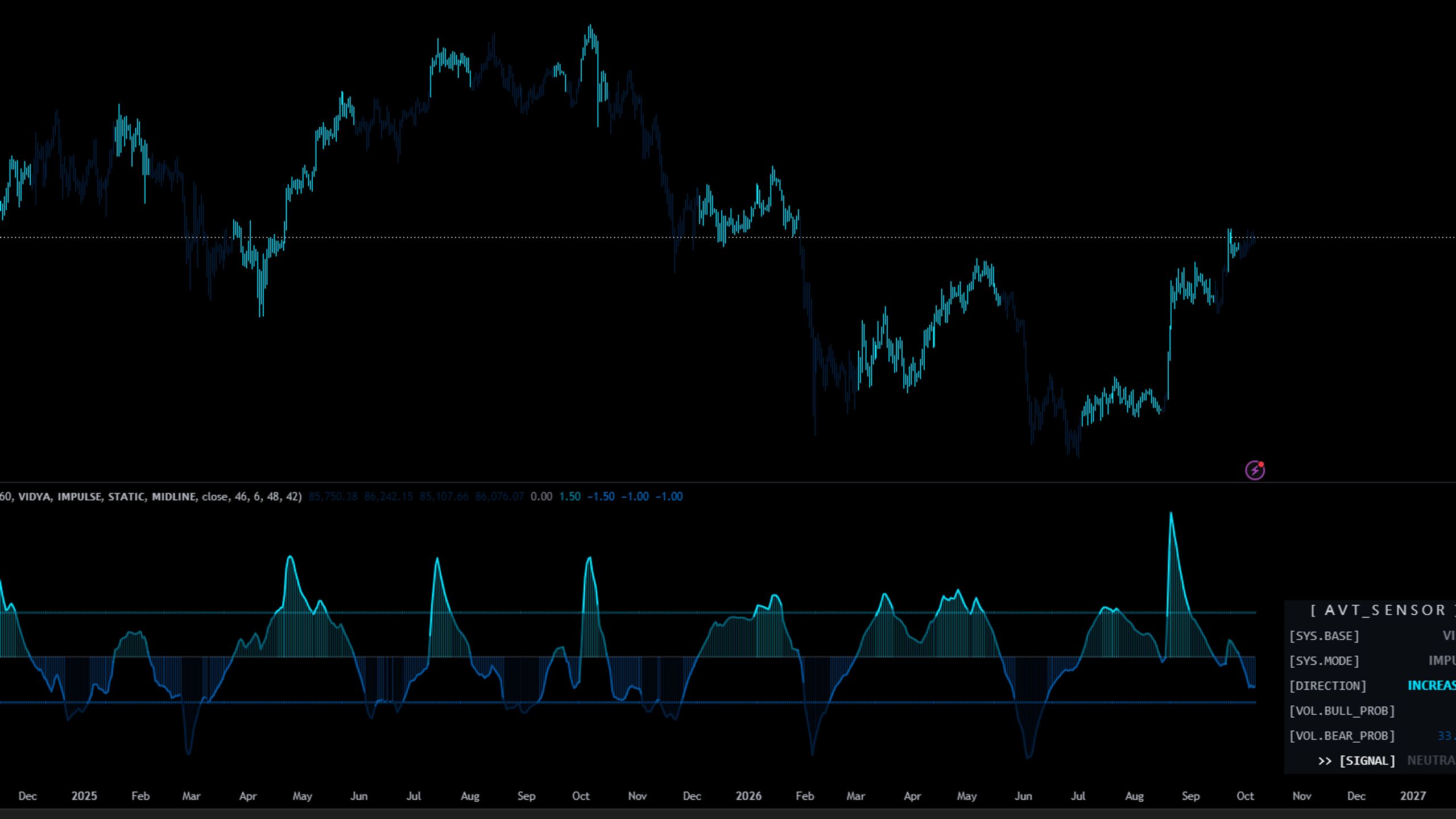The width and height of the screenshot is (1456, 819).
Task: Click the [VOL.BEAR_PROB] row label
Action: tap(1342, 736)
